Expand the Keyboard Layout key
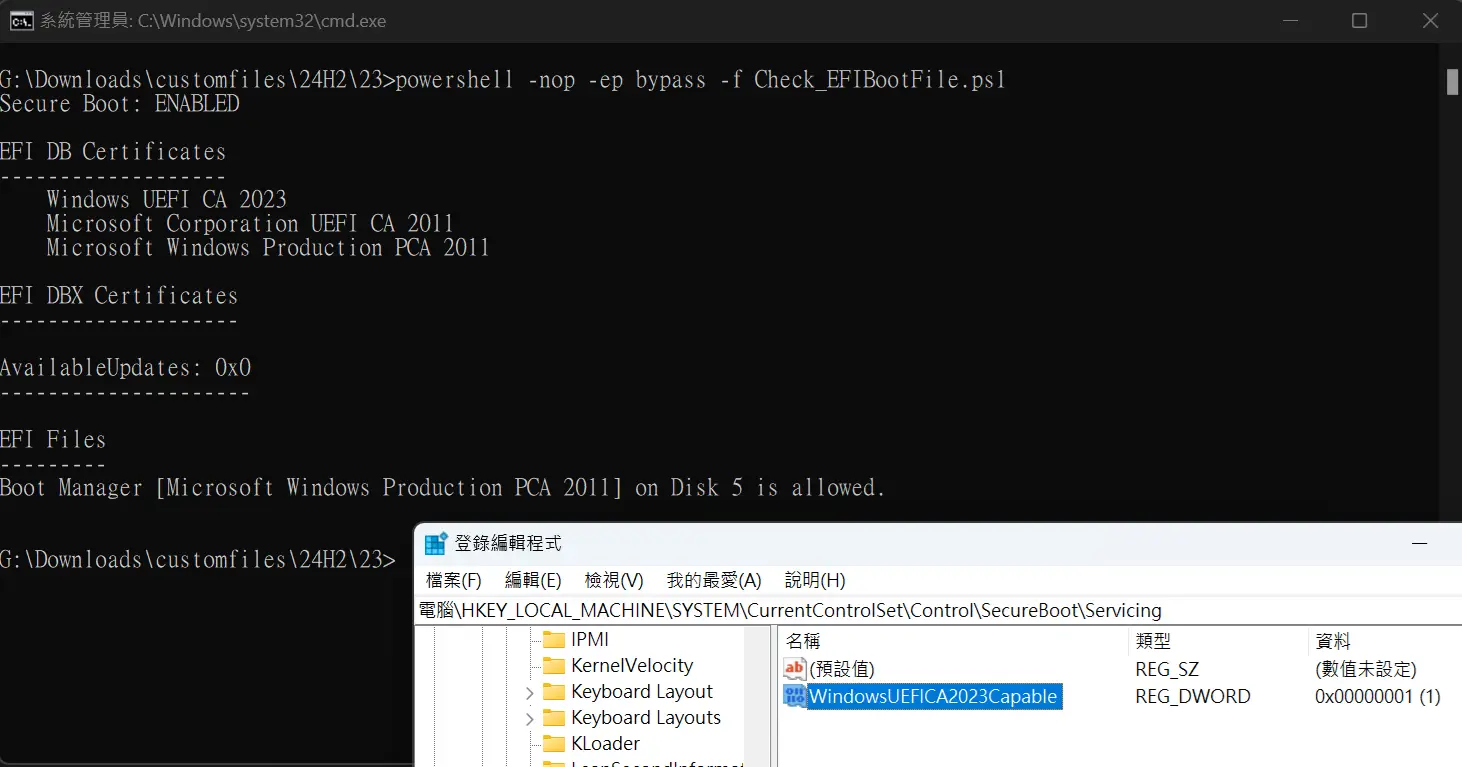 pos(529,692)
